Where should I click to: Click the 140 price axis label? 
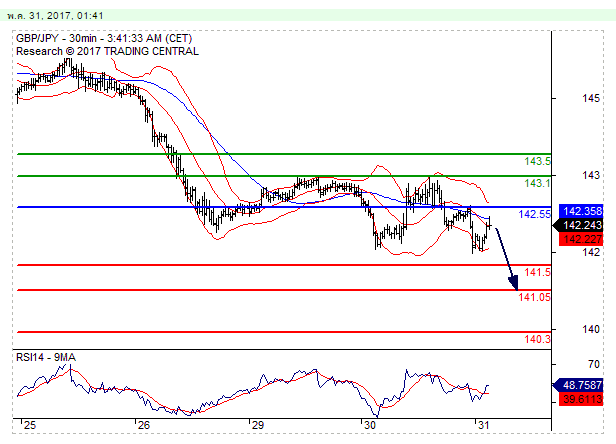tap(591, 329)
